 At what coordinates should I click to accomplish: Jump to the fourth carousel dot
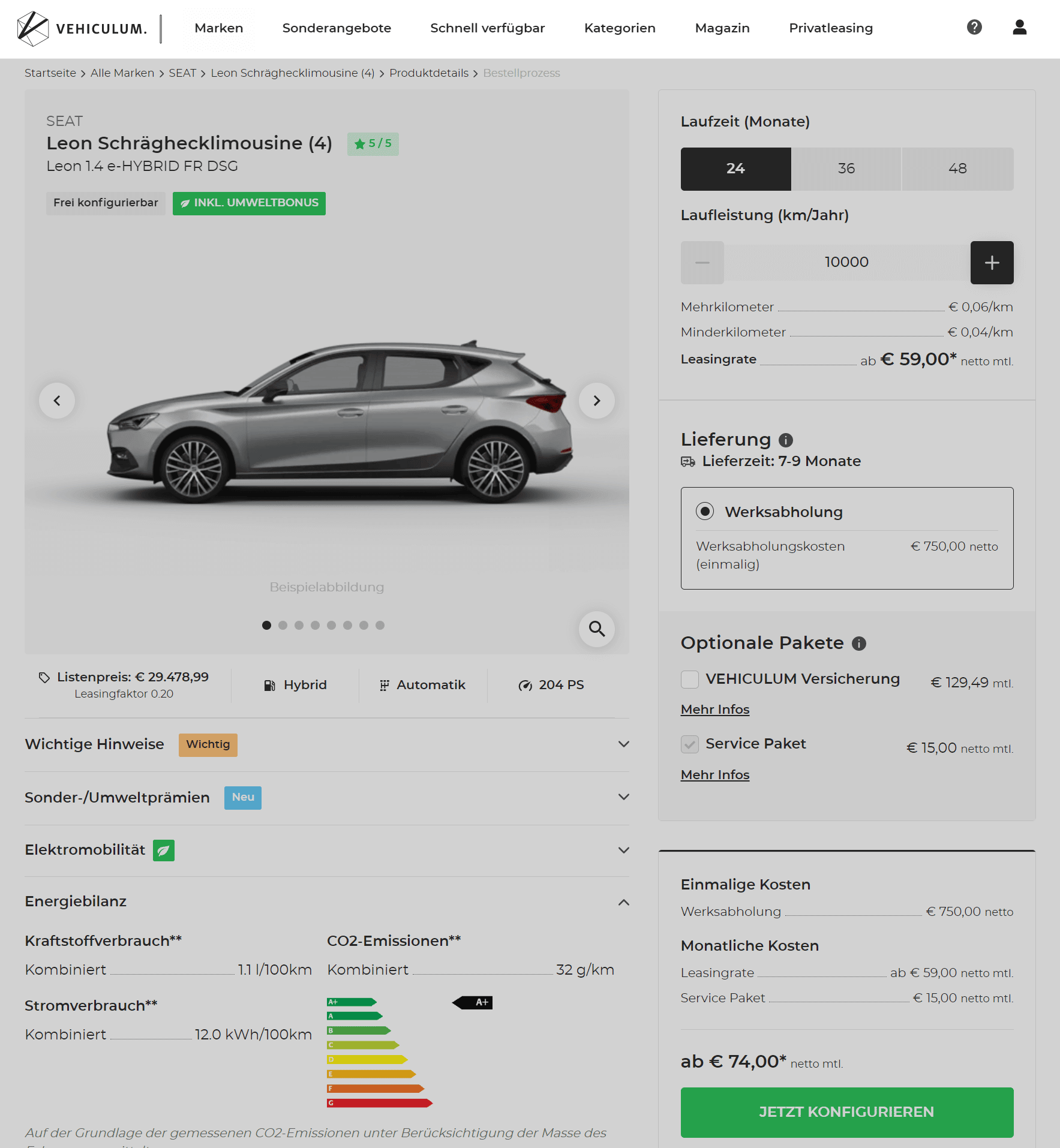coord(316,626)
